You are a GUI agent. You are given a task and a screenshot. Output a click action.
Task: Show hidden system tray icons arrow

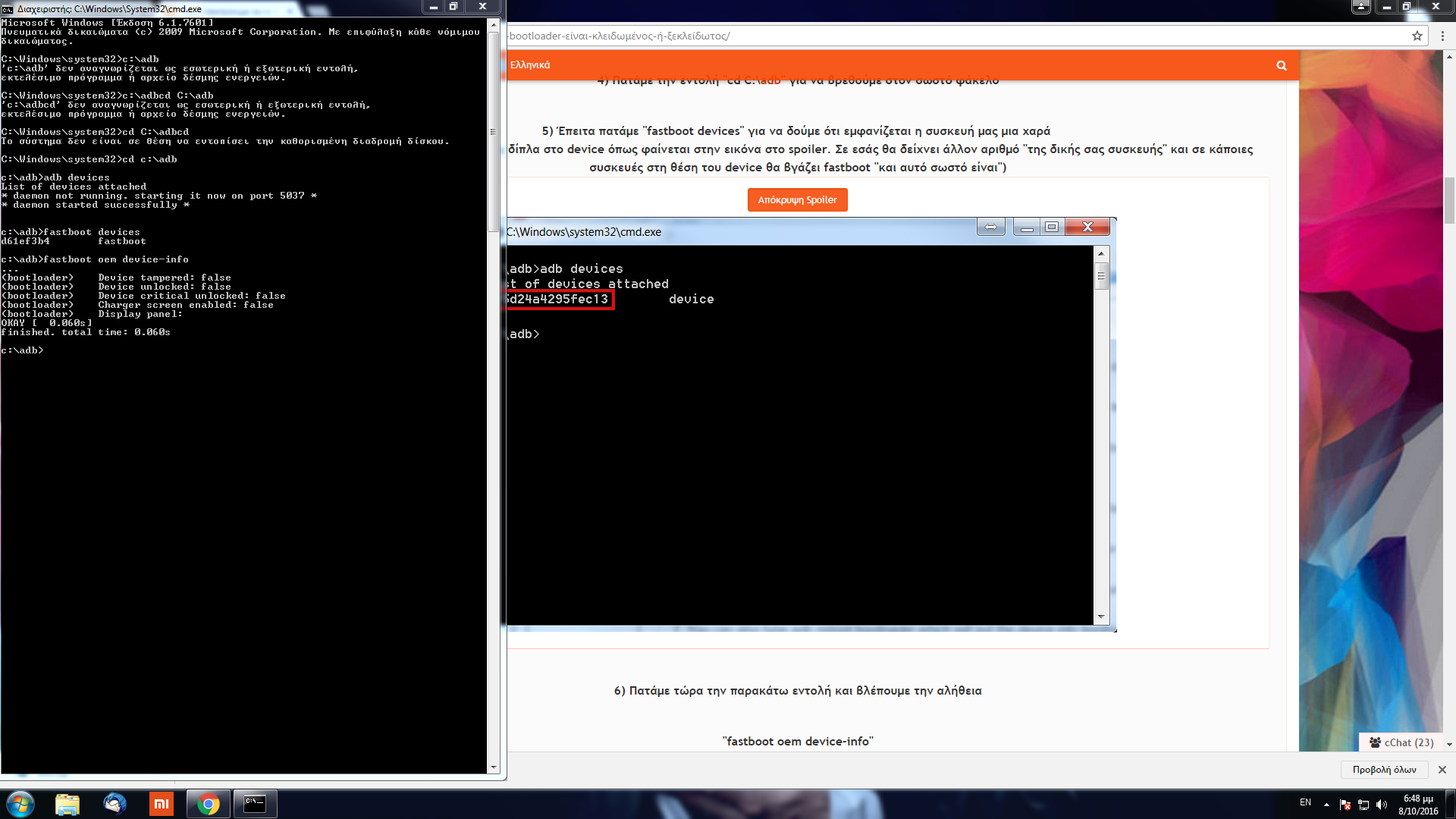coord(1326,805)
